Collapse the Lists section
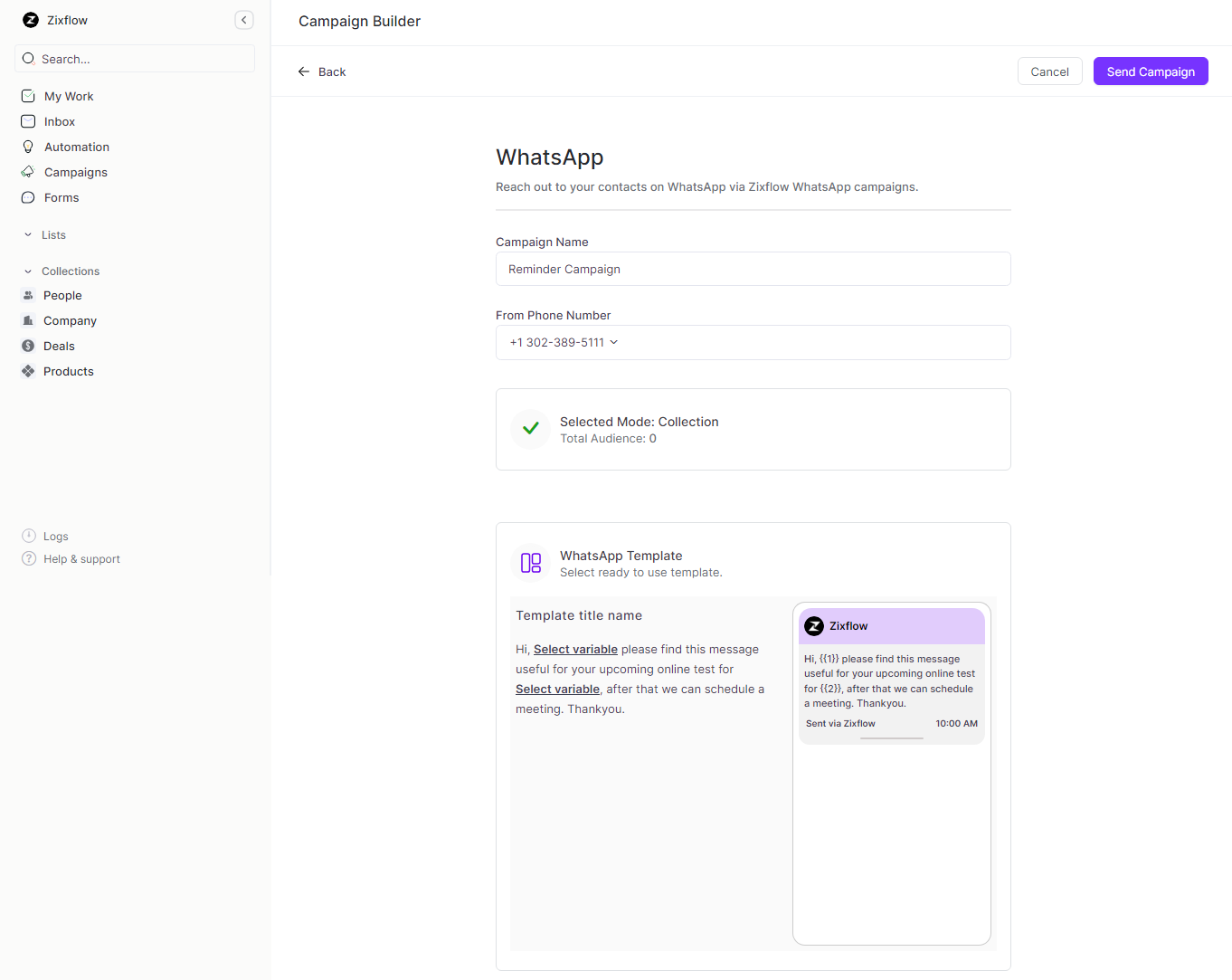 pos(28,234)
